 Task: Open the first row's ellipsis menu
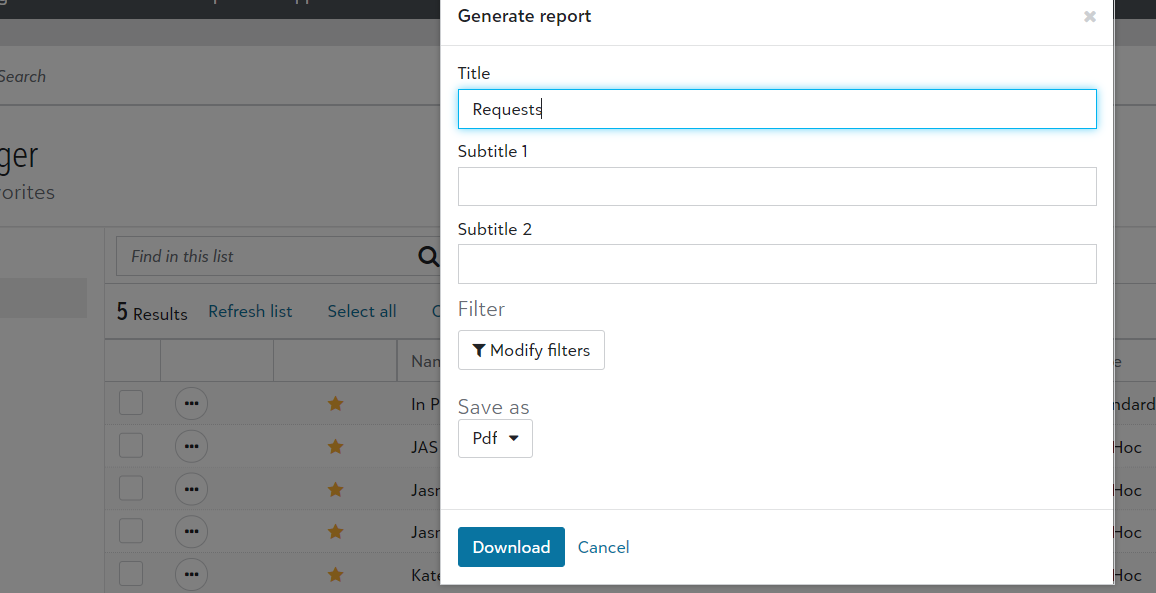[191, 404]
